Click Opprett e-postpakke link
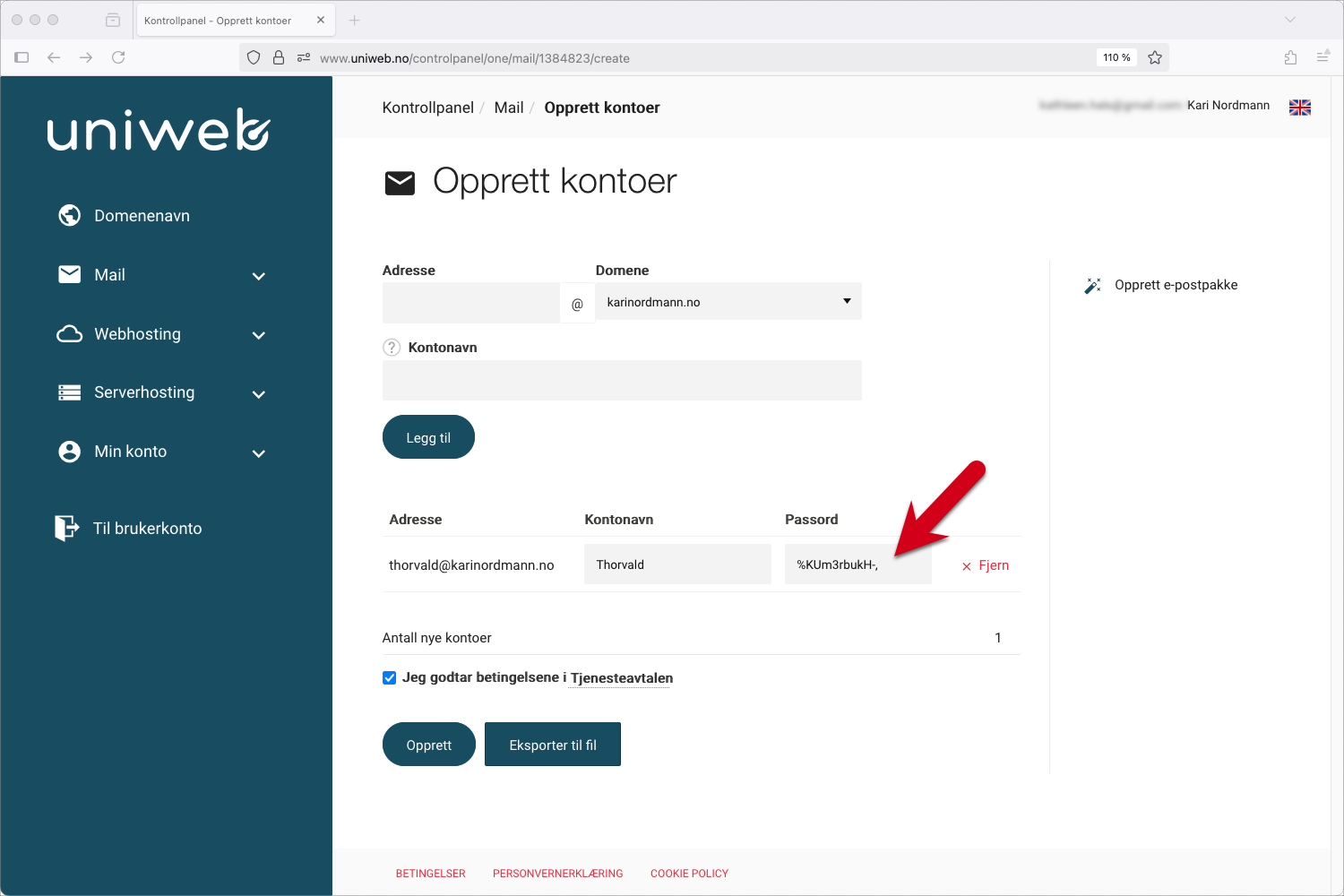The image size is (1344, 896). coord(1176,285)
